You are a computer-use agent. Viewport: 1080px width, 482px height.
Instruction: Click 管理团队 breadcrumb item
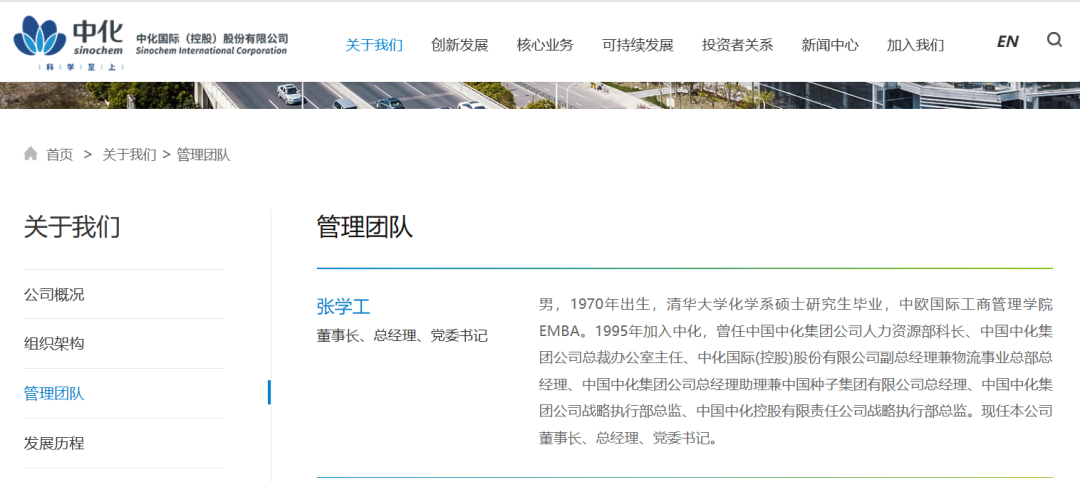(x=203, y=155)
